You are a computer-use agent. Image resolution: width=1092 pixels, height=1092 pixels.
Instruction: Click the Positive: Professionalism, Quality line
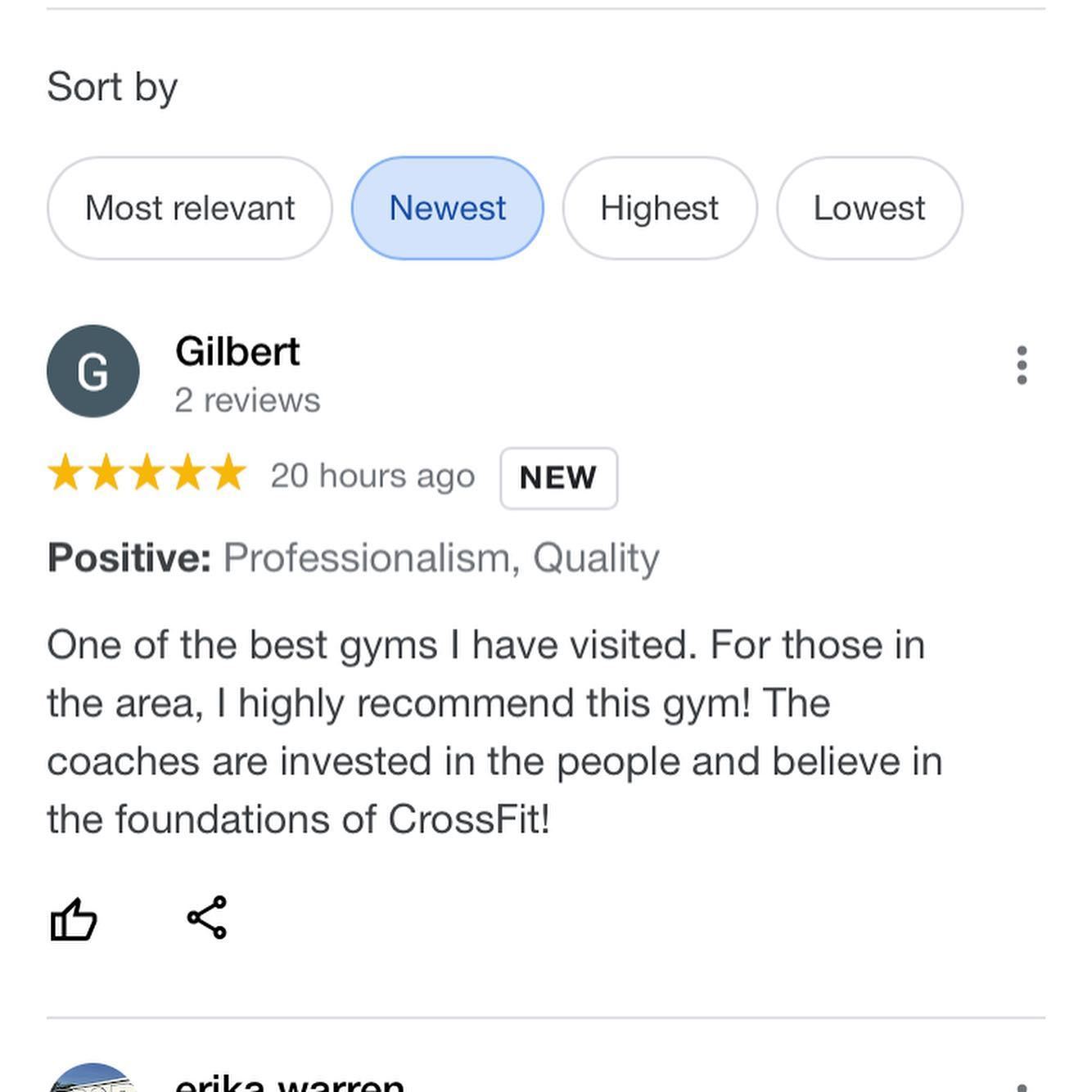click(353, 558)
